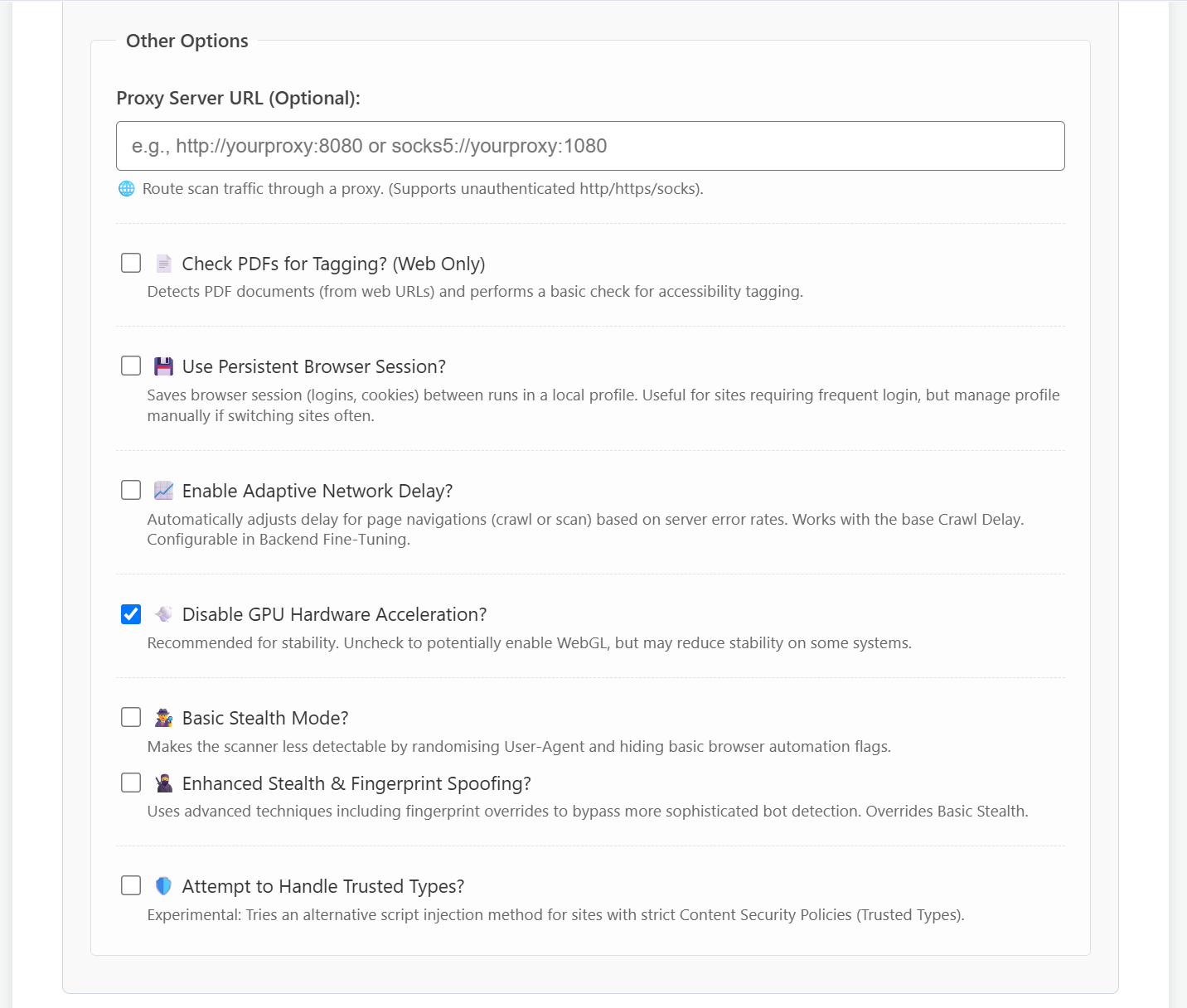Enable Check PDFs for Tagging checkbox
Screen dimensions: 1187x1008
[x=131, y=263]
